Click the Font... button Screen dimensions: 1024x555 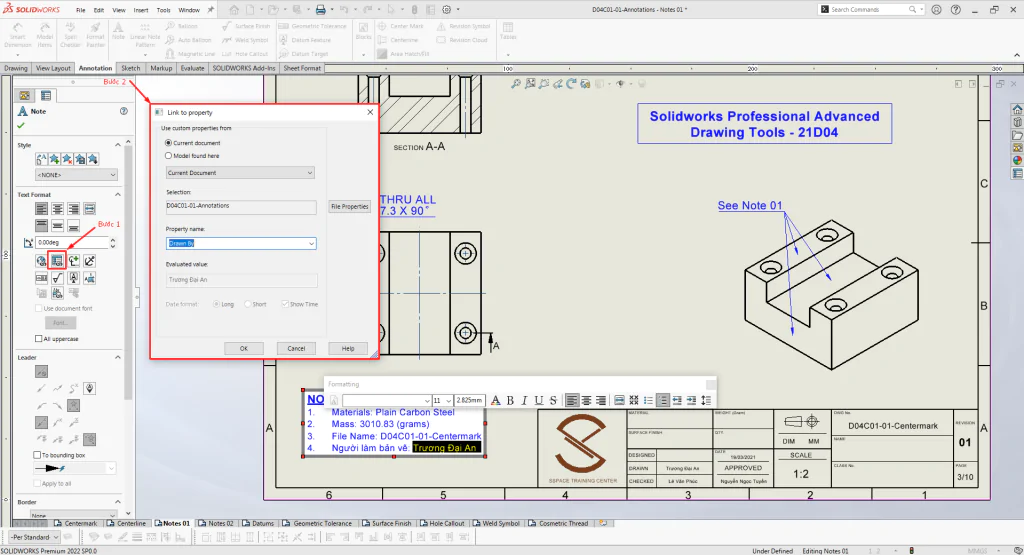[x=60, y=323]
